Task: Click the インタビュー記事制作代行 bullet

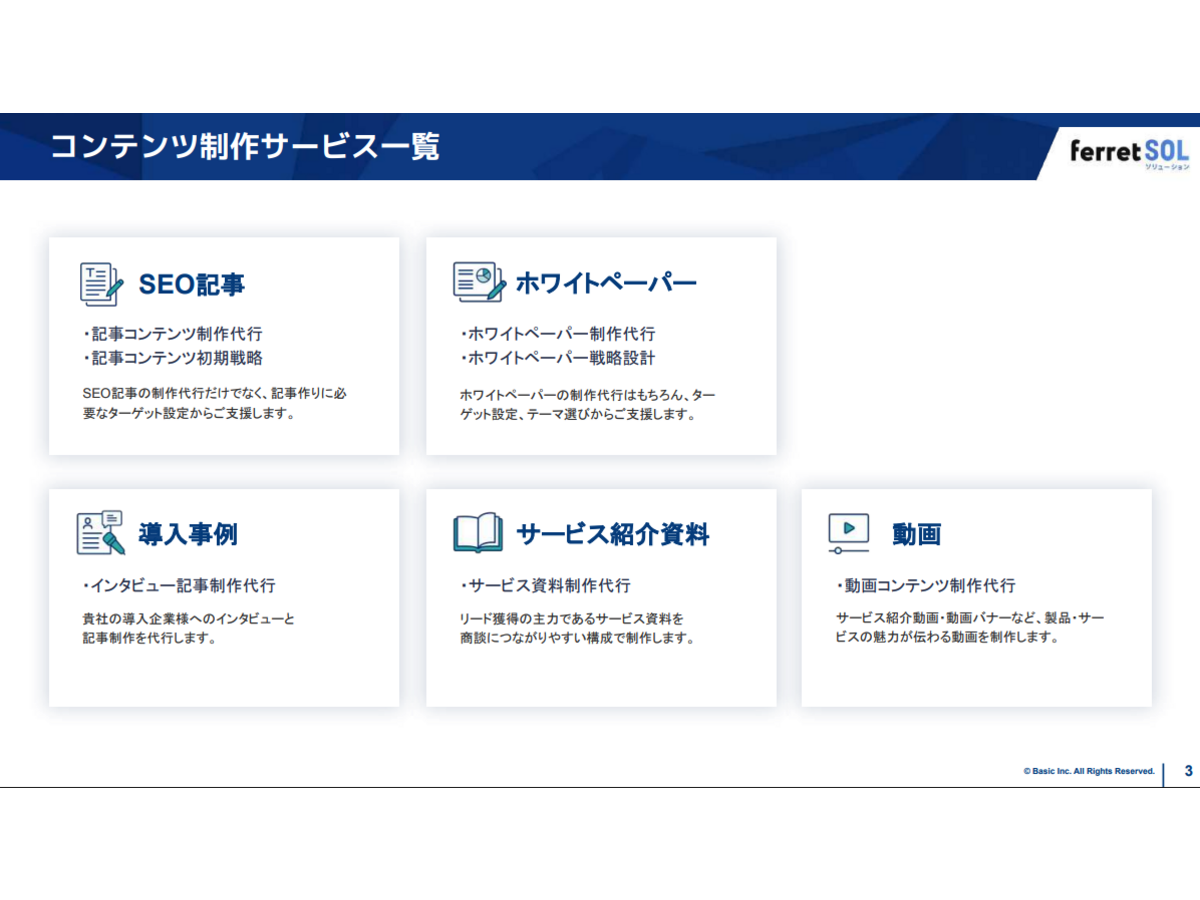Action: 179,585
